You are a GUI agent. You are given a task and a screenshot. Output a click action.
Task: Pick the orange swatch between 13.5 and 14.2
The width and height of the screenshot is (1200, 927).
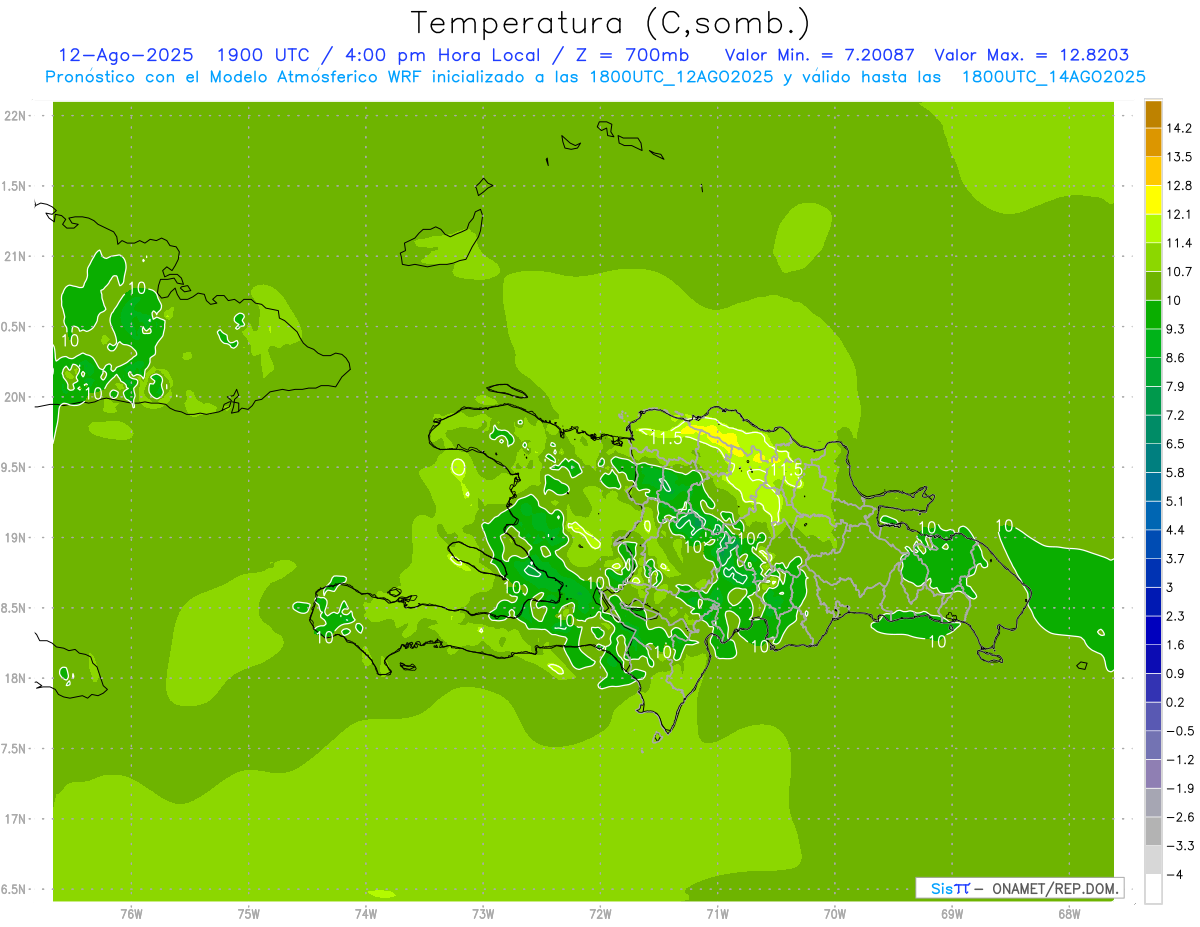tap(1153, 143)
